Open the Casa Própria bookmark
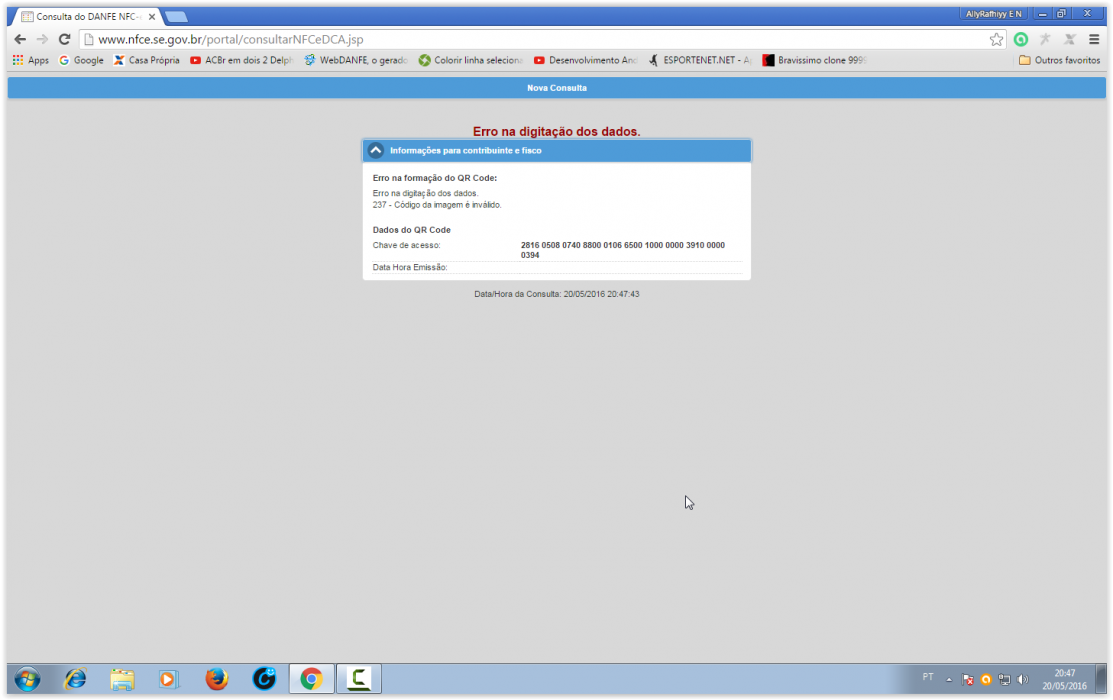Viewport: 1113px width, 700px height. (x=147, y=60)
